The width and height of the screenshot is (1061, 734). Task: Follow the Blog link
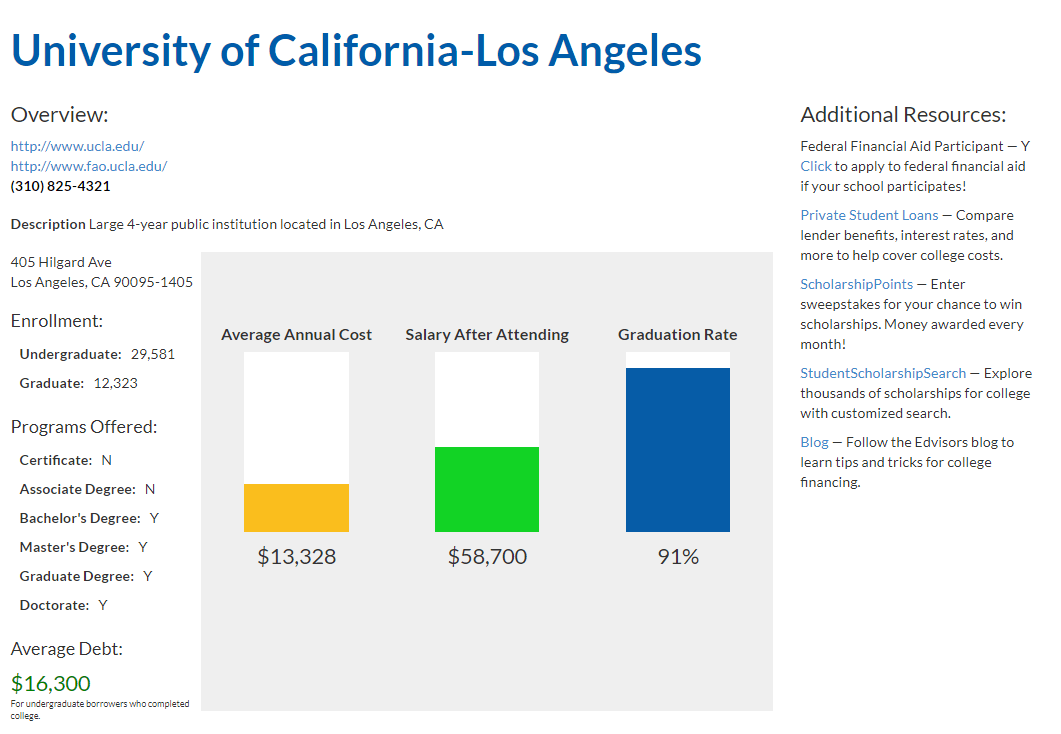(814, 442)
